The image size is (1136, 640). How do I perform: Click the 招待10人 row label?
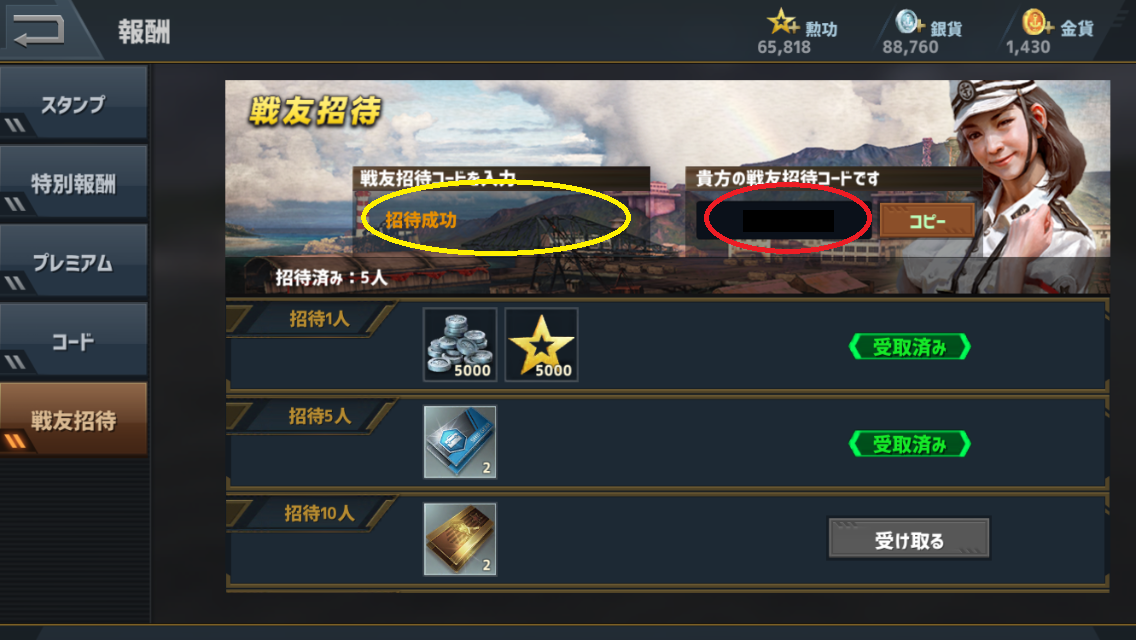(320, 514)
